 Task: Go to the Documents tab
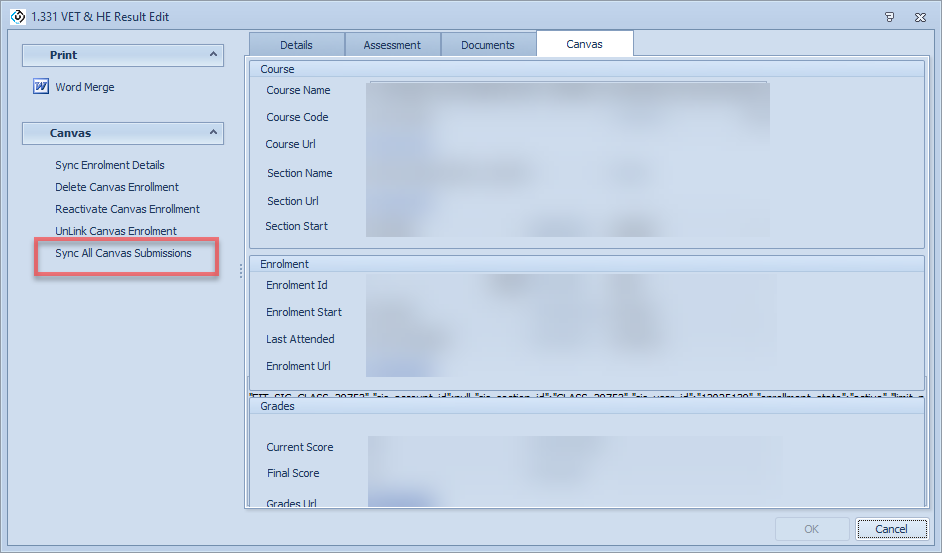click(488, 45)
